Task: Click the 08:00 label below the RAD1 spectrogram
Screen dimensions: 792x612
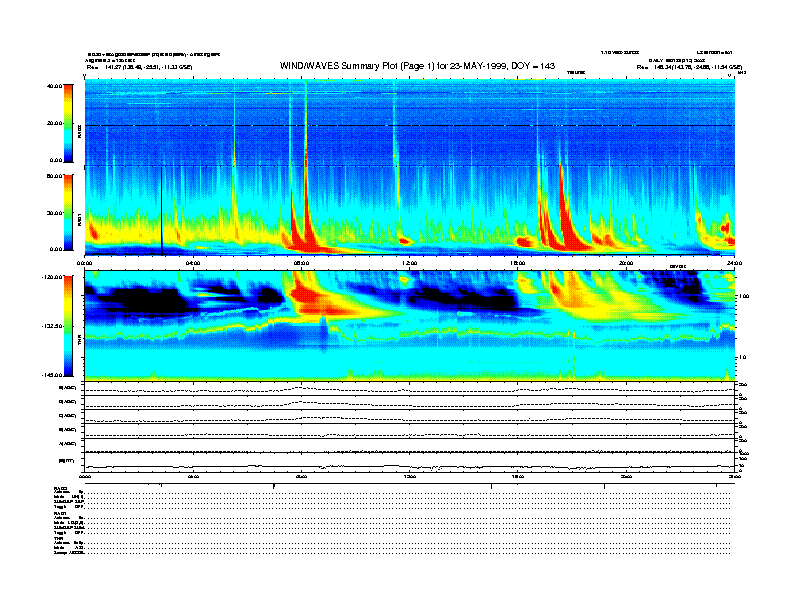Action: coord(301,263)
